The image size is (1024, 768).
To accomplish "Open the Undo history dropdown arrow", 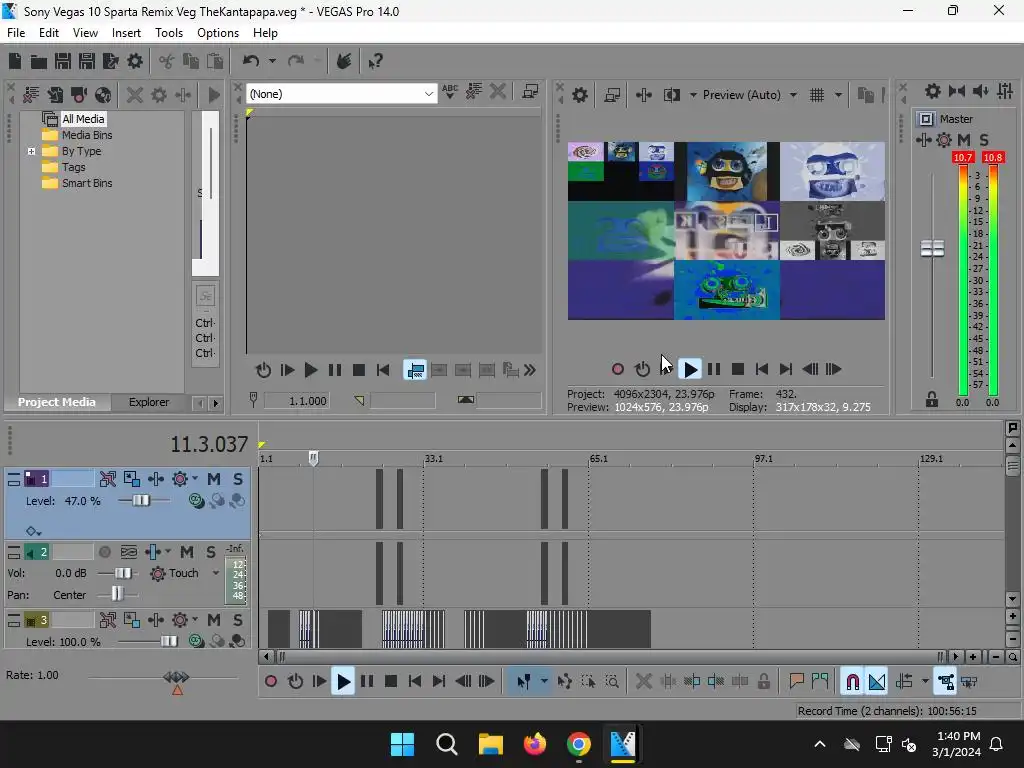I will point(272,61).
